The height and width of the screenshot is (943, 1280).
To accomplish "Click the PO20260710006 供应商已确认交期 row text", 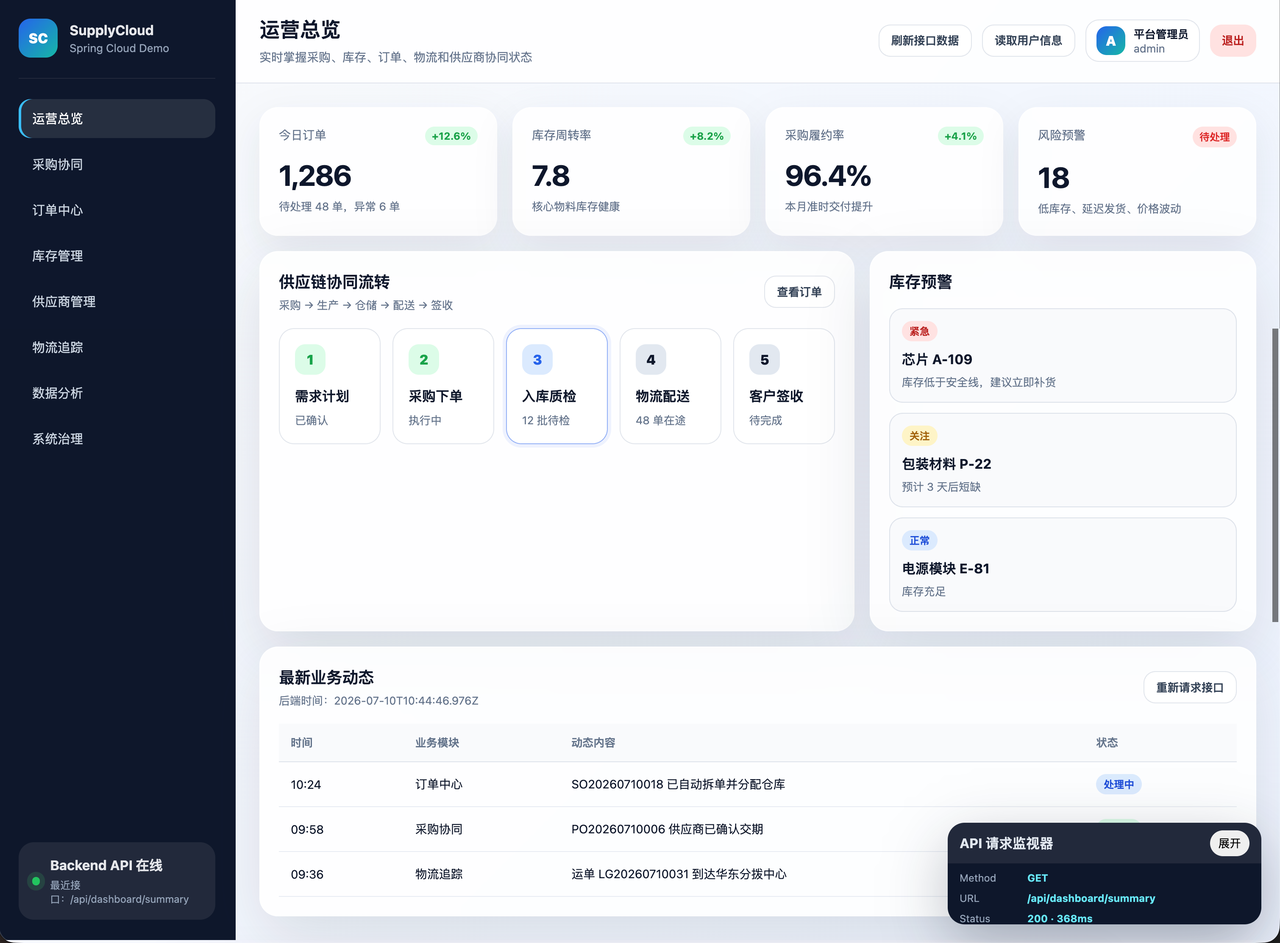I will (667, 829).
